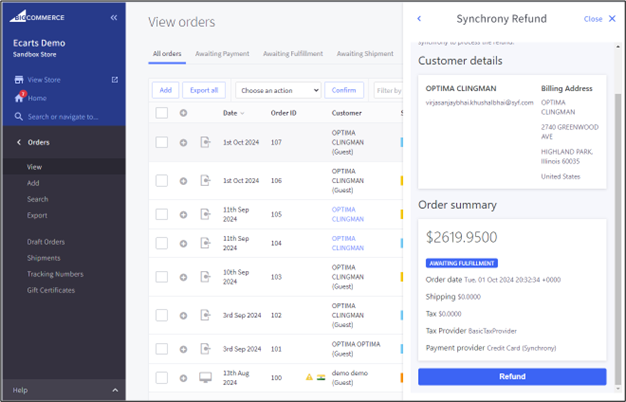626x402 pixels.
Task: Click the Add order button
Action: pyautogui.click(x=165, y=90)
